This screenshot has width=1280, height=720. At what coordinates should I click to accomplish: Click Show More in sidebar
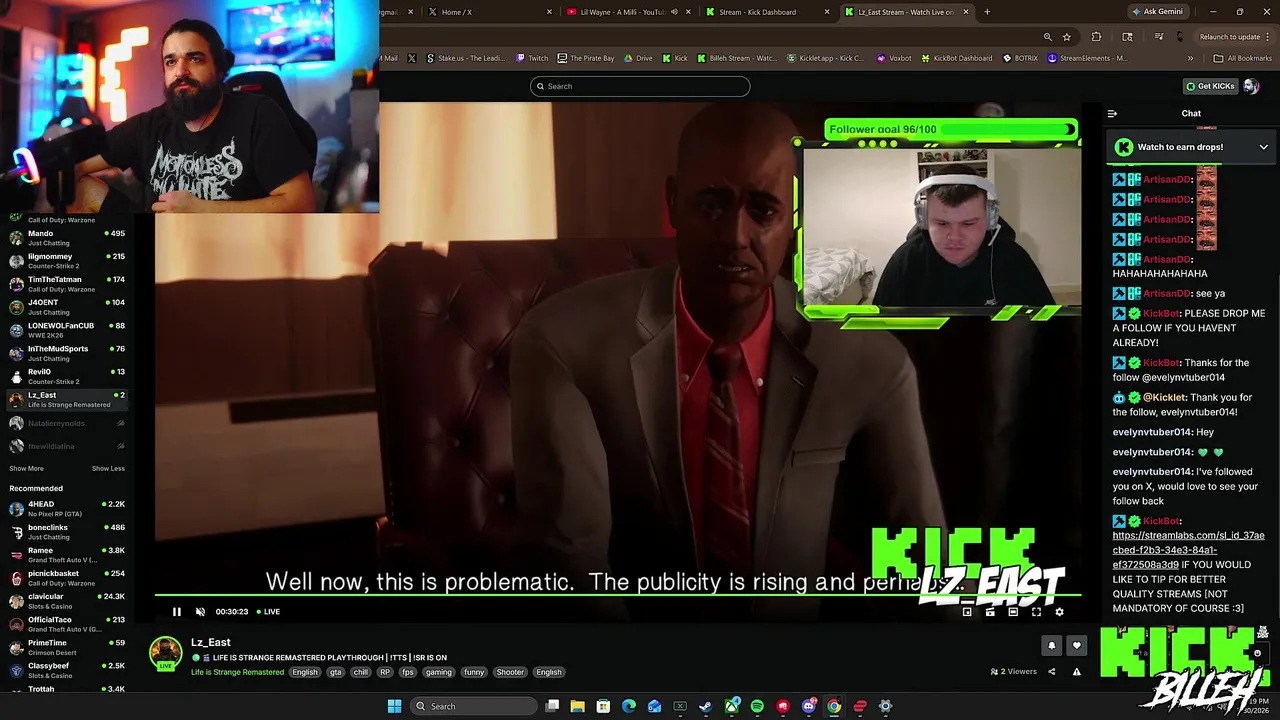pyautogui.click(x=27, y=469)
